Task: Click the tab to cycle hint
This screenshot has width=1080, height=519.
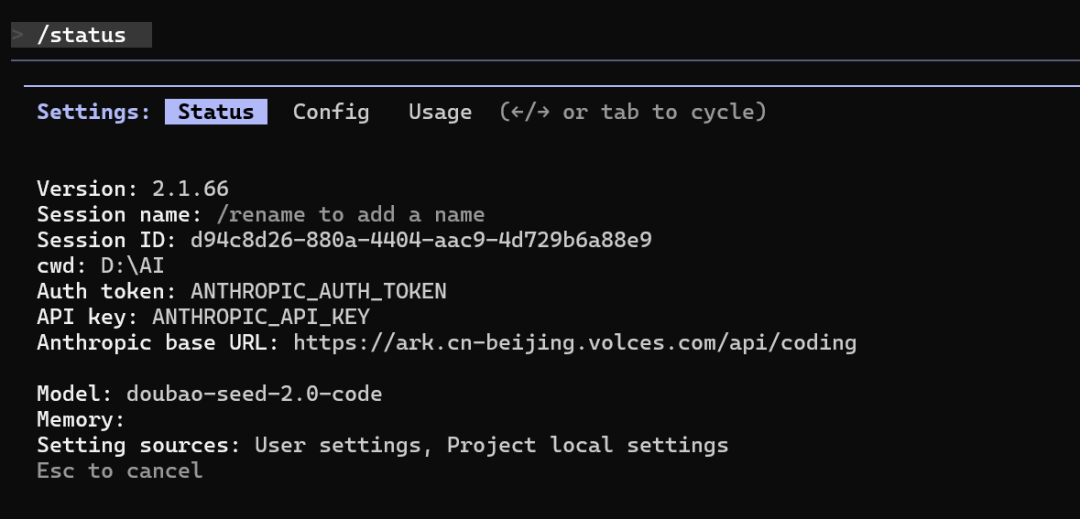Action: tap(633, 112)
